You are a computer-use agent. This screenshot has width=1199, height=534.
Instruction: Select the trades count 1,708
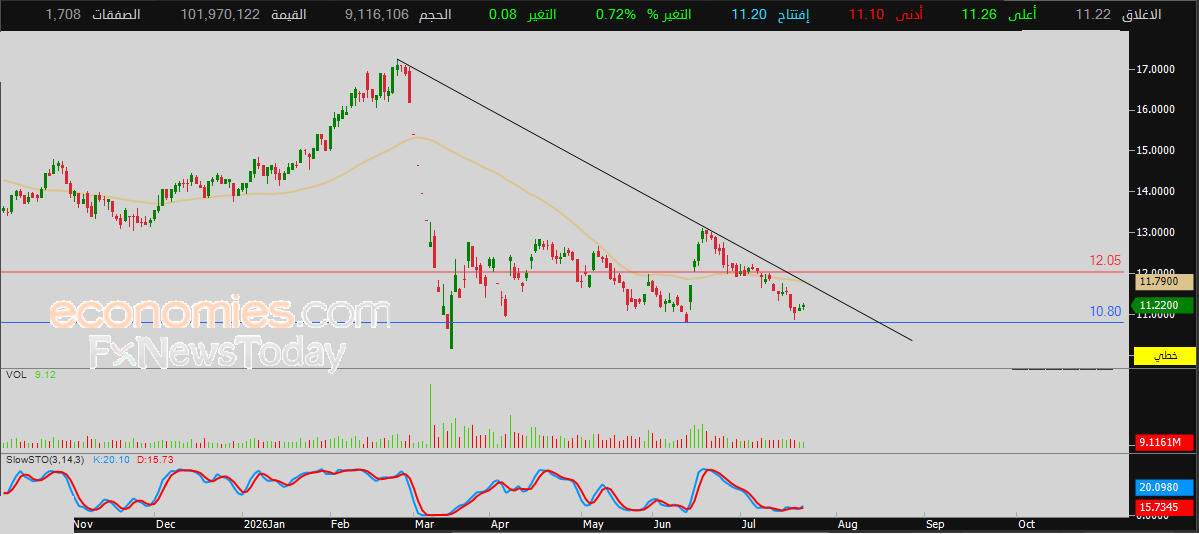[63, 15]
